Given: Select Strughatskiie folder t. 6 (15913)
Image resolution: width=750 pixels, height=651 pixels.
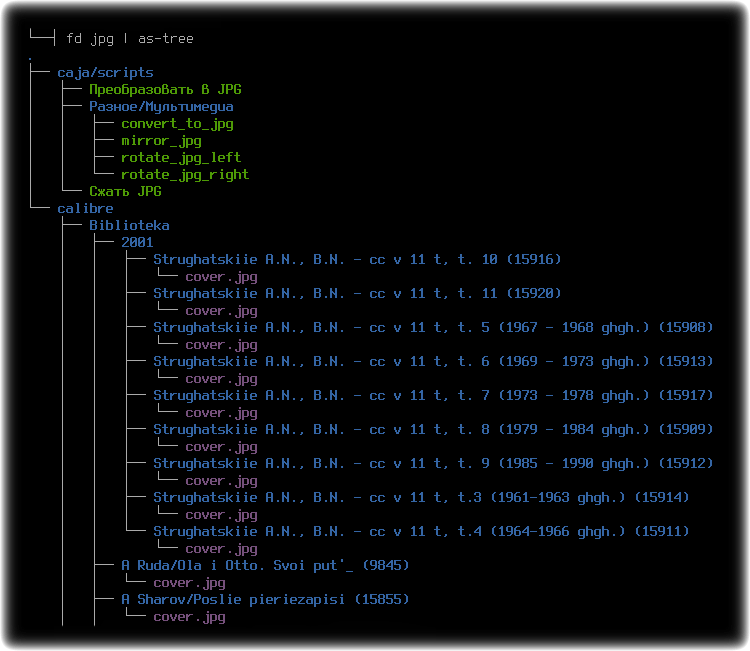Looking at the screenshot, I should 433,362.
